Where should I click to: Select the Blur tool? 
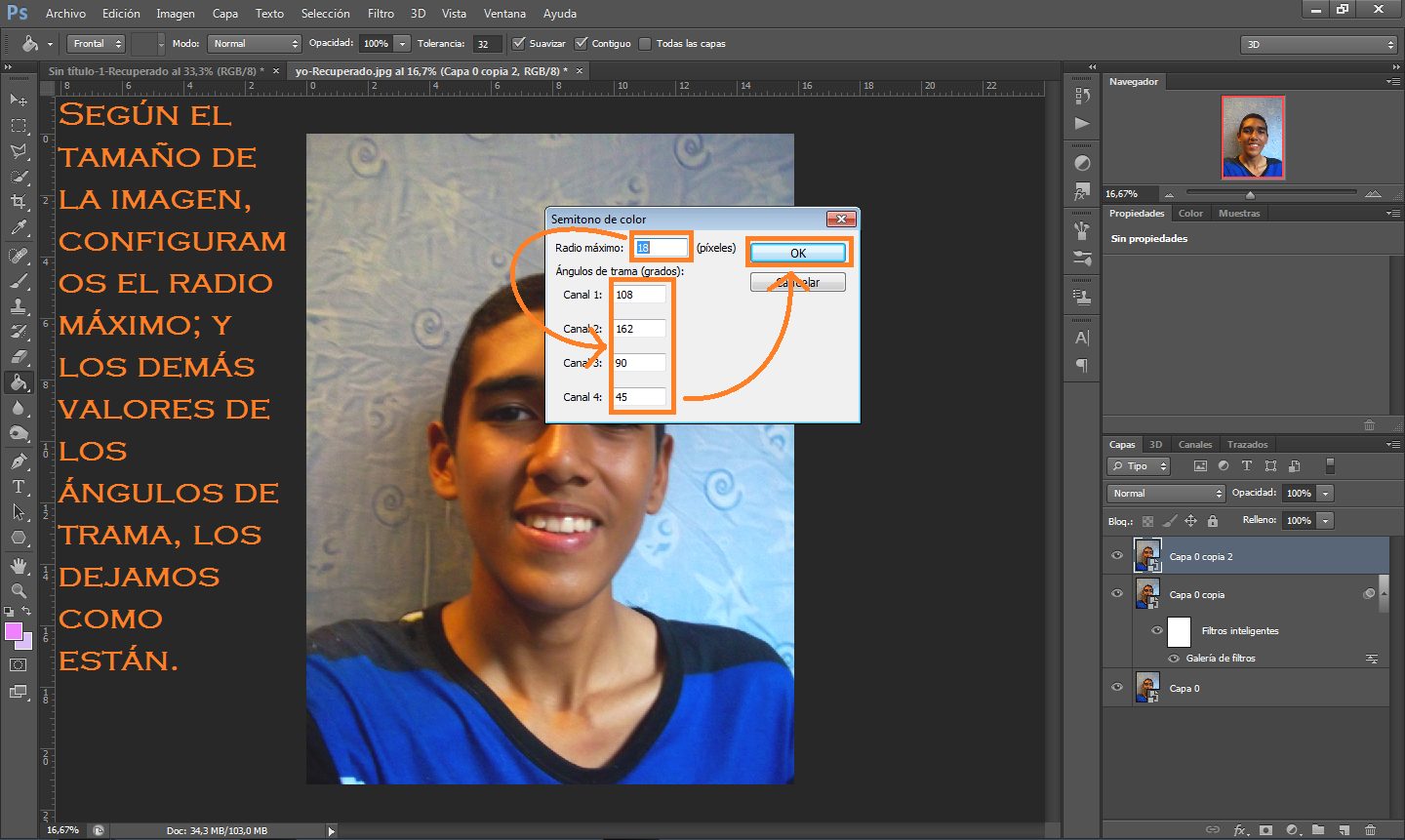pos(19,408)
